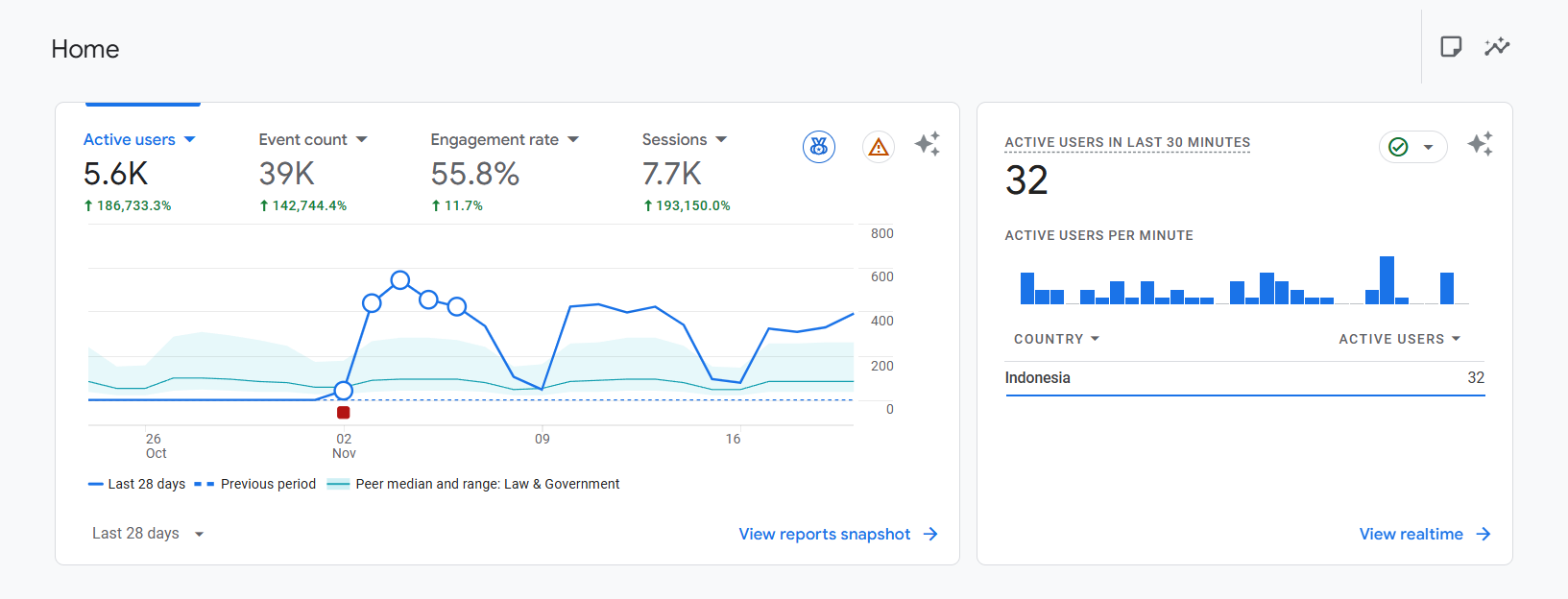
Task: Click the orange warning triangle icon
Action: 878,147
